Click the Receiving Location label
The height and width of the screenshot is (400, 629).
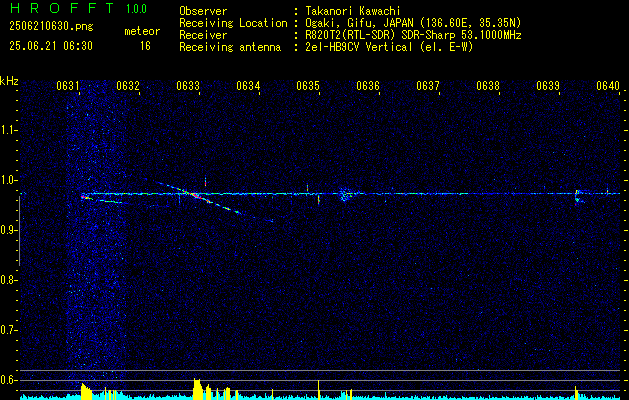coord(233,23)
